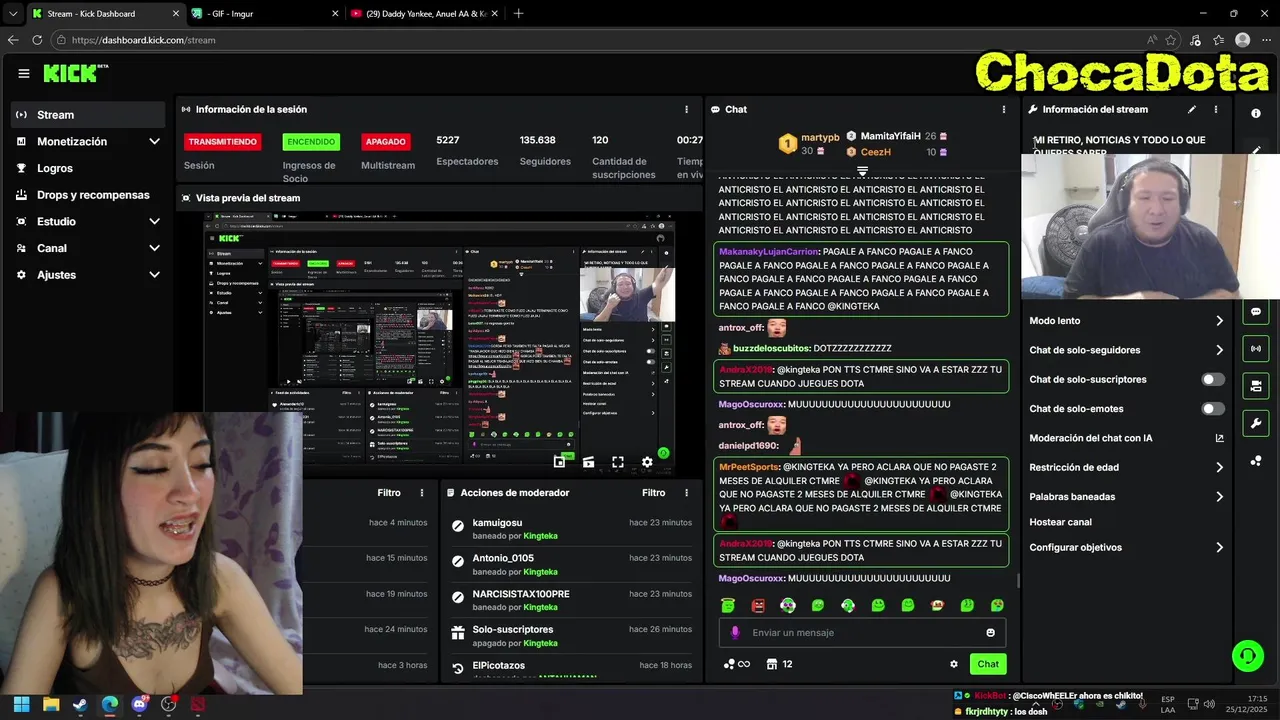The image size is (1280, 720).
Task: Open the emoji picker in the message box
Action: point(991,632)
